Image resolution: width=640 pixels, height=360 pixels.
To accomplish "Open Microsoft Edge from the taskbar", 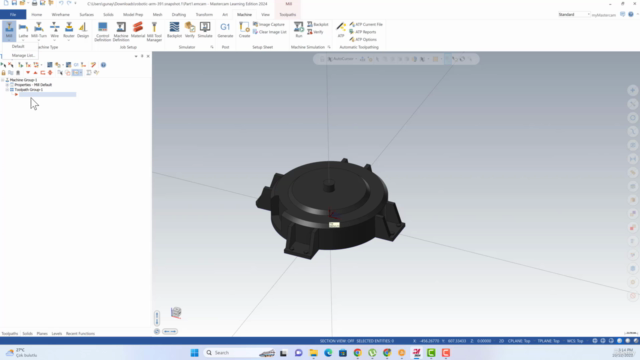I will (328, 353).
